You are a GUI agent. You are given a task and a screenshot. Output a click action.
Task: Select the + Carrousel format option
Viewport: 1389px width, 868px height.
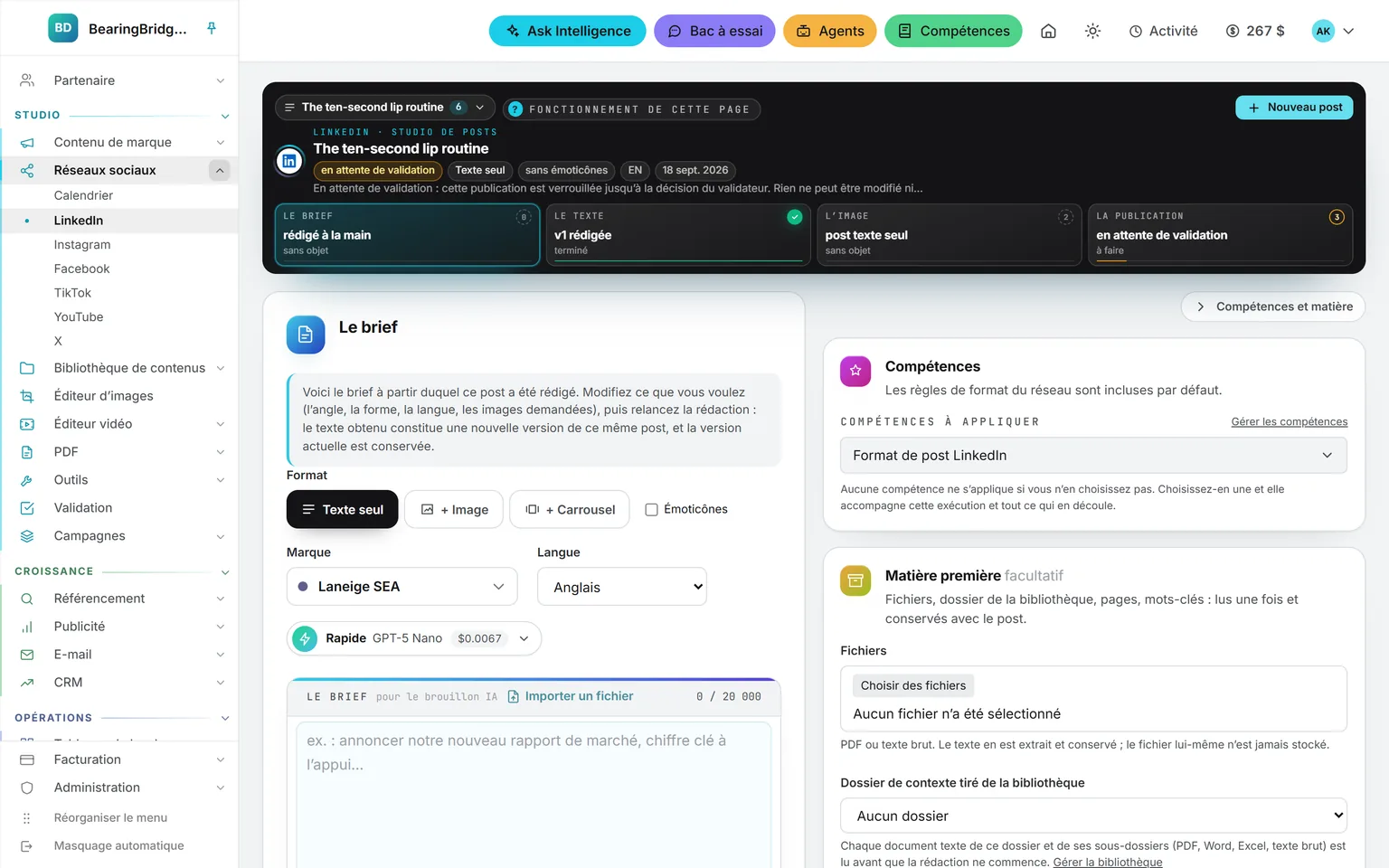pyautogui.click(x=571, y=510)
